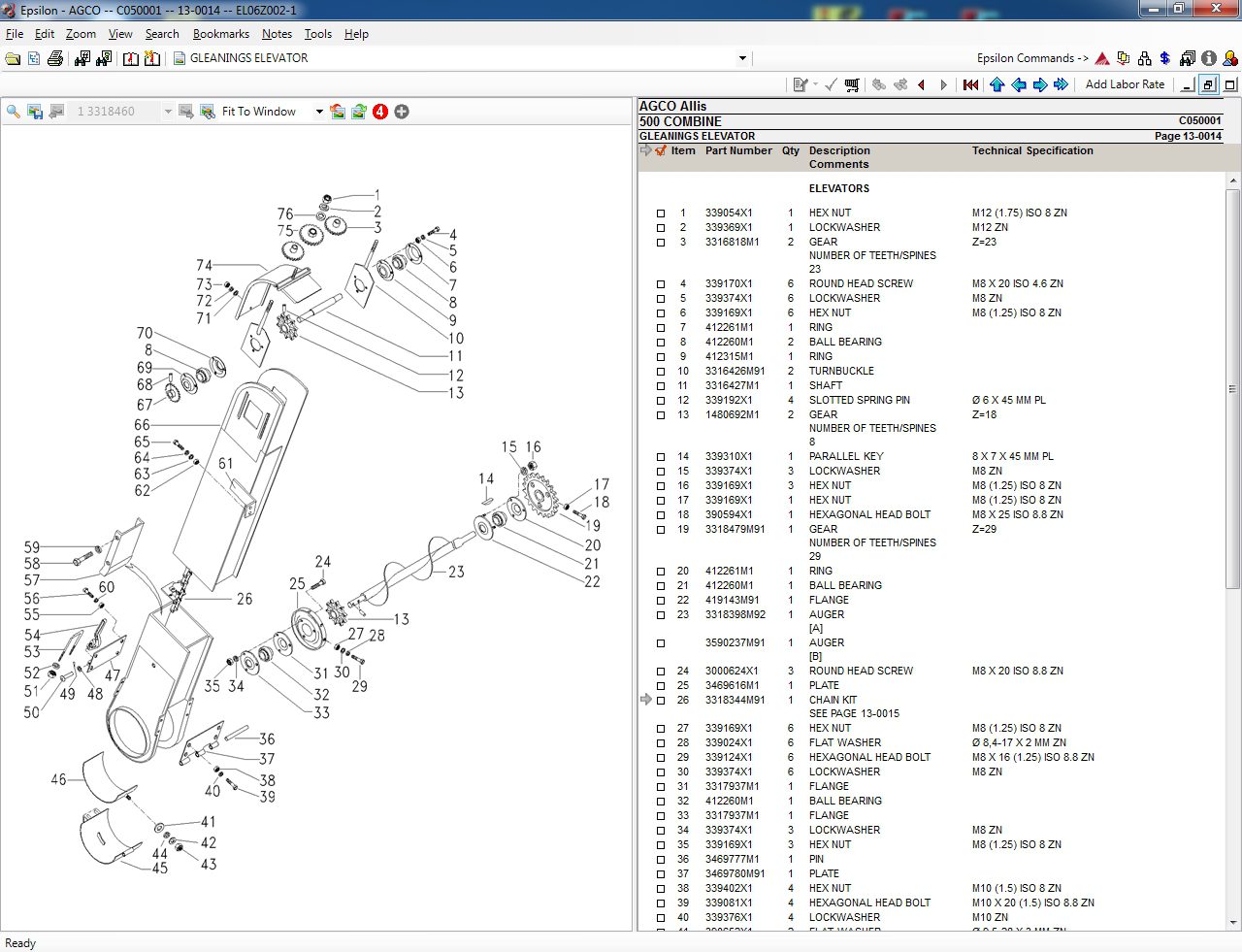
Task: Open pricing with the dollar sign icon
Action: [1163, 58]
